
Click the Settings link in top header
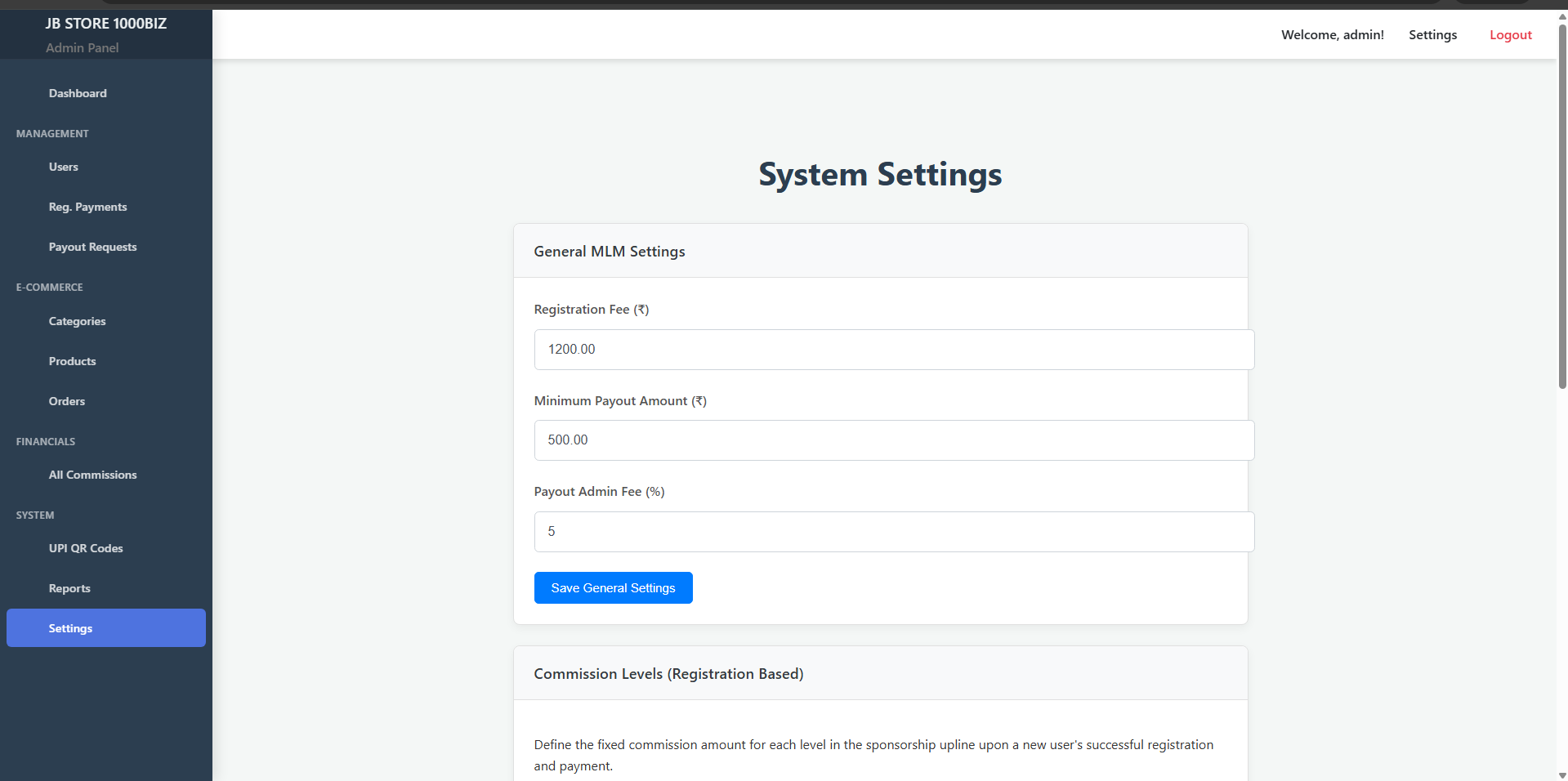pos(1432,35)
